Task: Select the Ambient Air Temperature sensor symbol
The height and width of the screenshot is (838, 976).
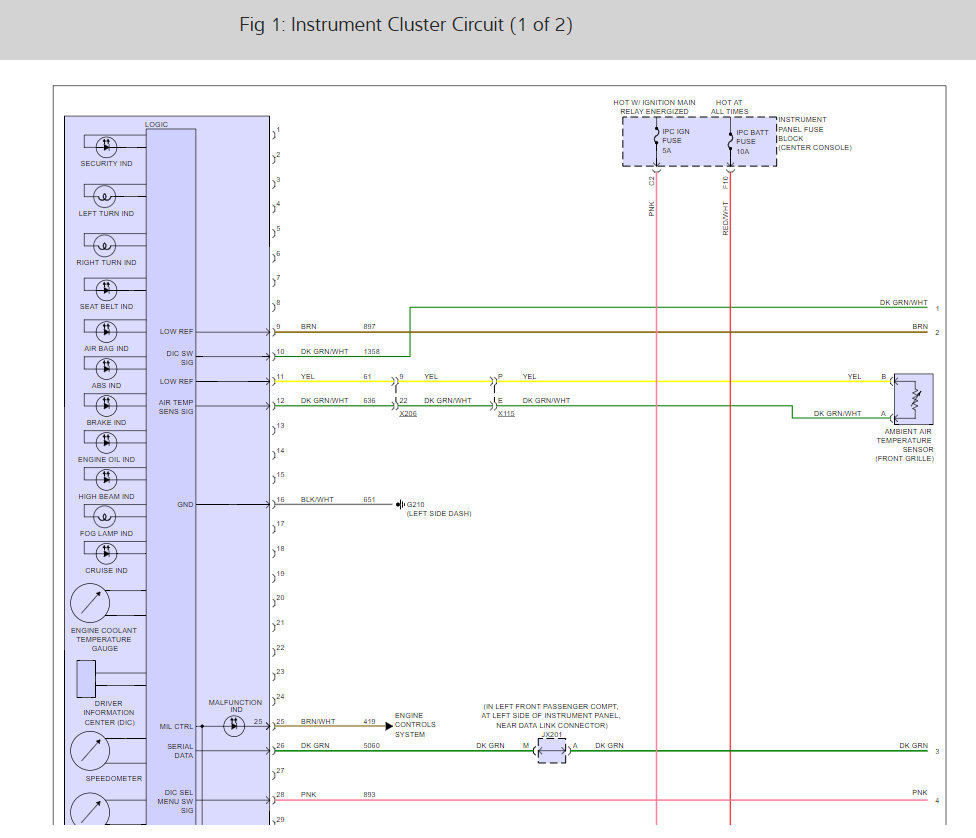Action: 914,399
